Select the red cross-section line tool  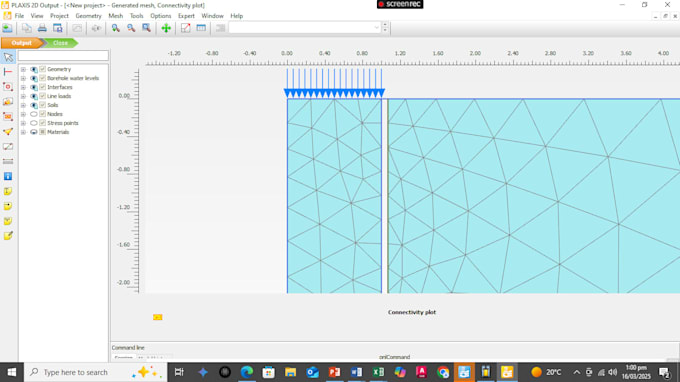[8, 72]
